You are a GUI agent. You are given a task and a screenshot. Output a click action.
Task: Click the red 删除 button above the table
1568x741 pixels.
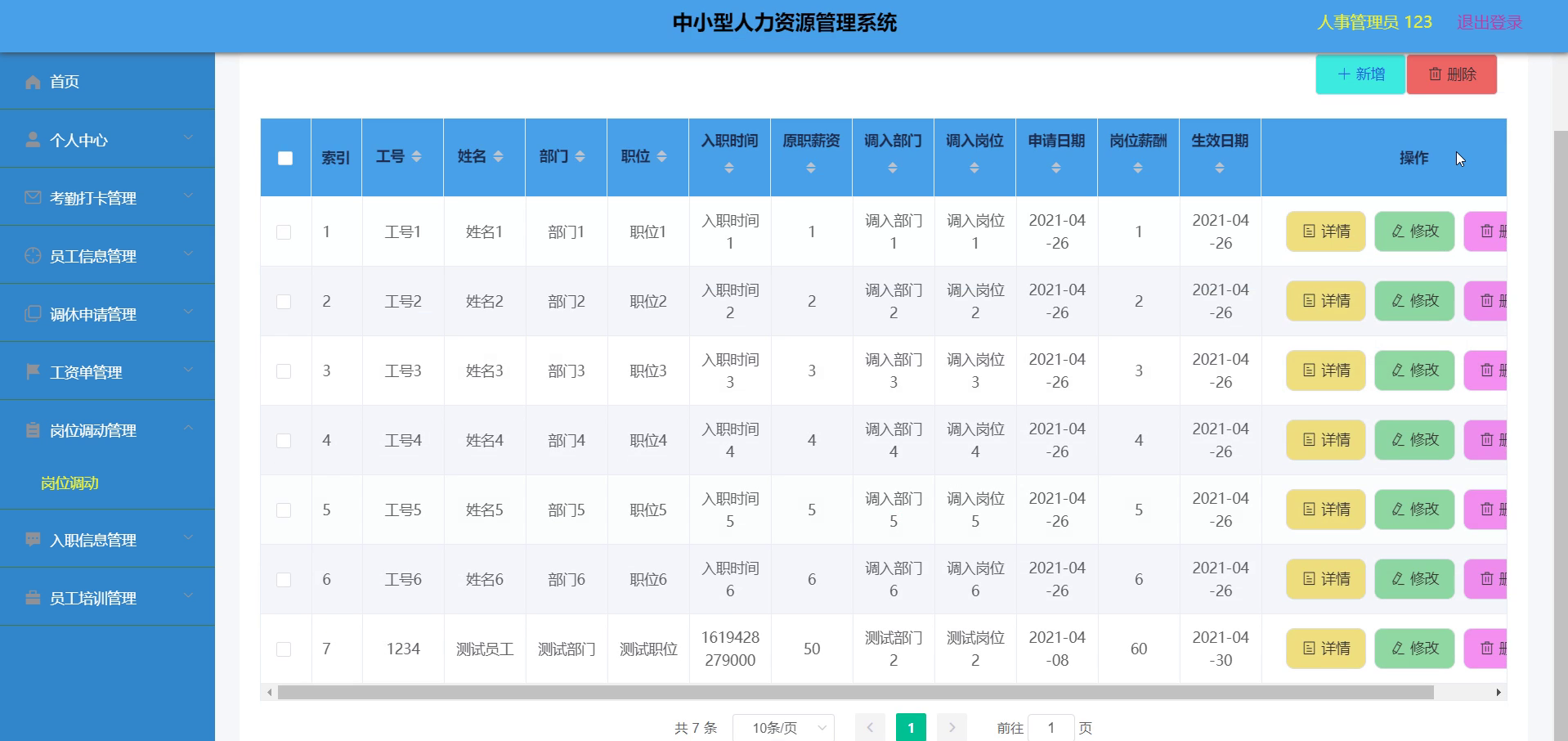coord(1452,74)
